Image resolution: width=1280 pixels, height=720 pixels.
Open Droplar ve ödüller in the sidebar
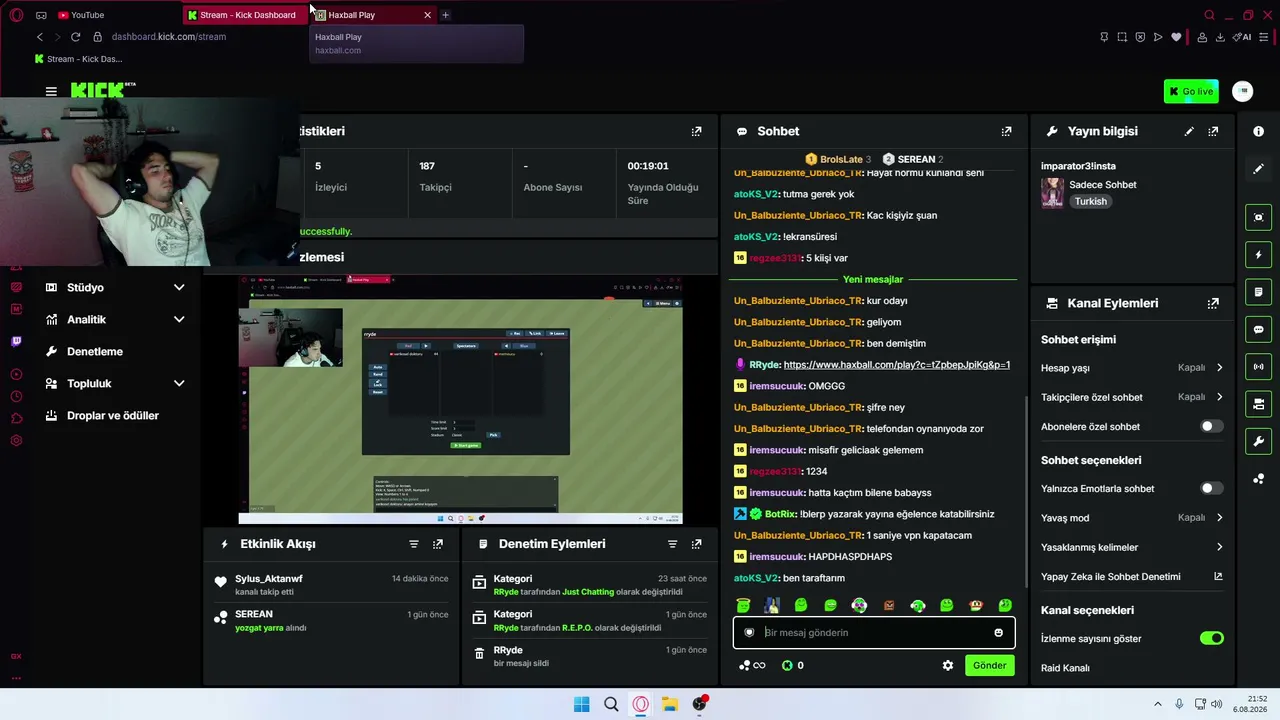[x=113, y=416]
